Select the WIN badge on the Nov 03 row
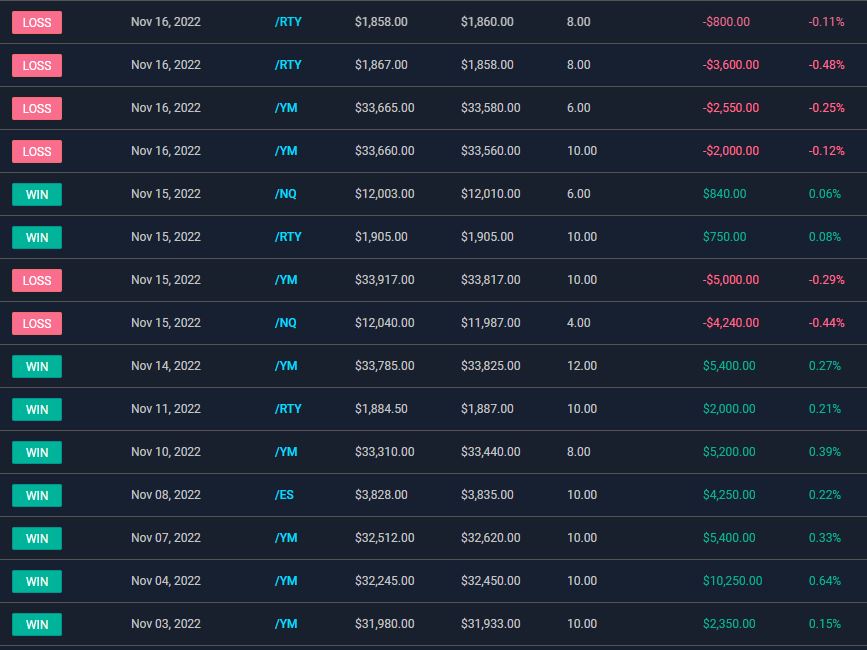 pos(37,624)
